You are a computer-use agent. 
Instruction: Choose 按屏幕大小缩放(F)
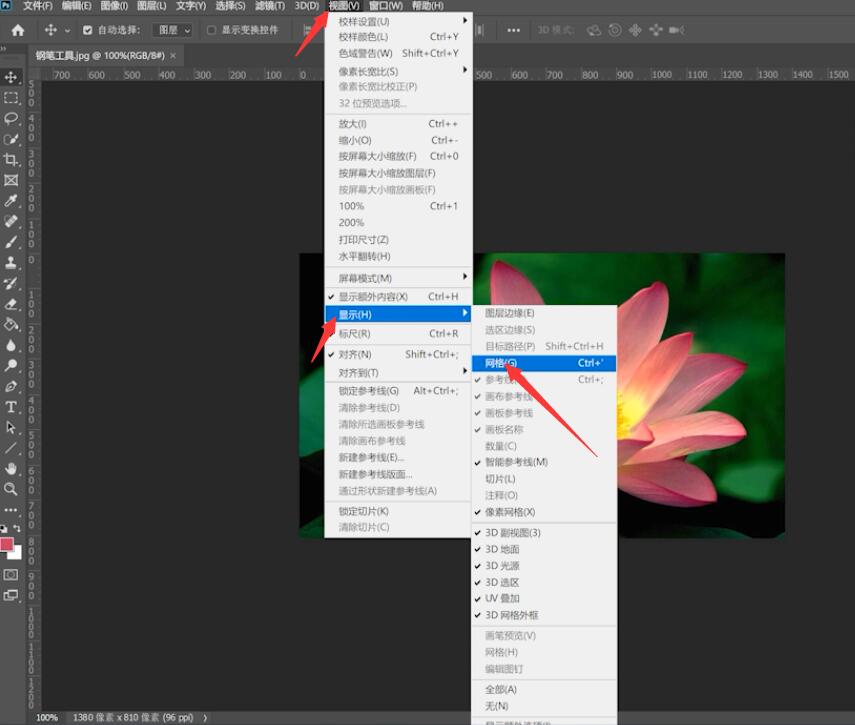(398, 156)
